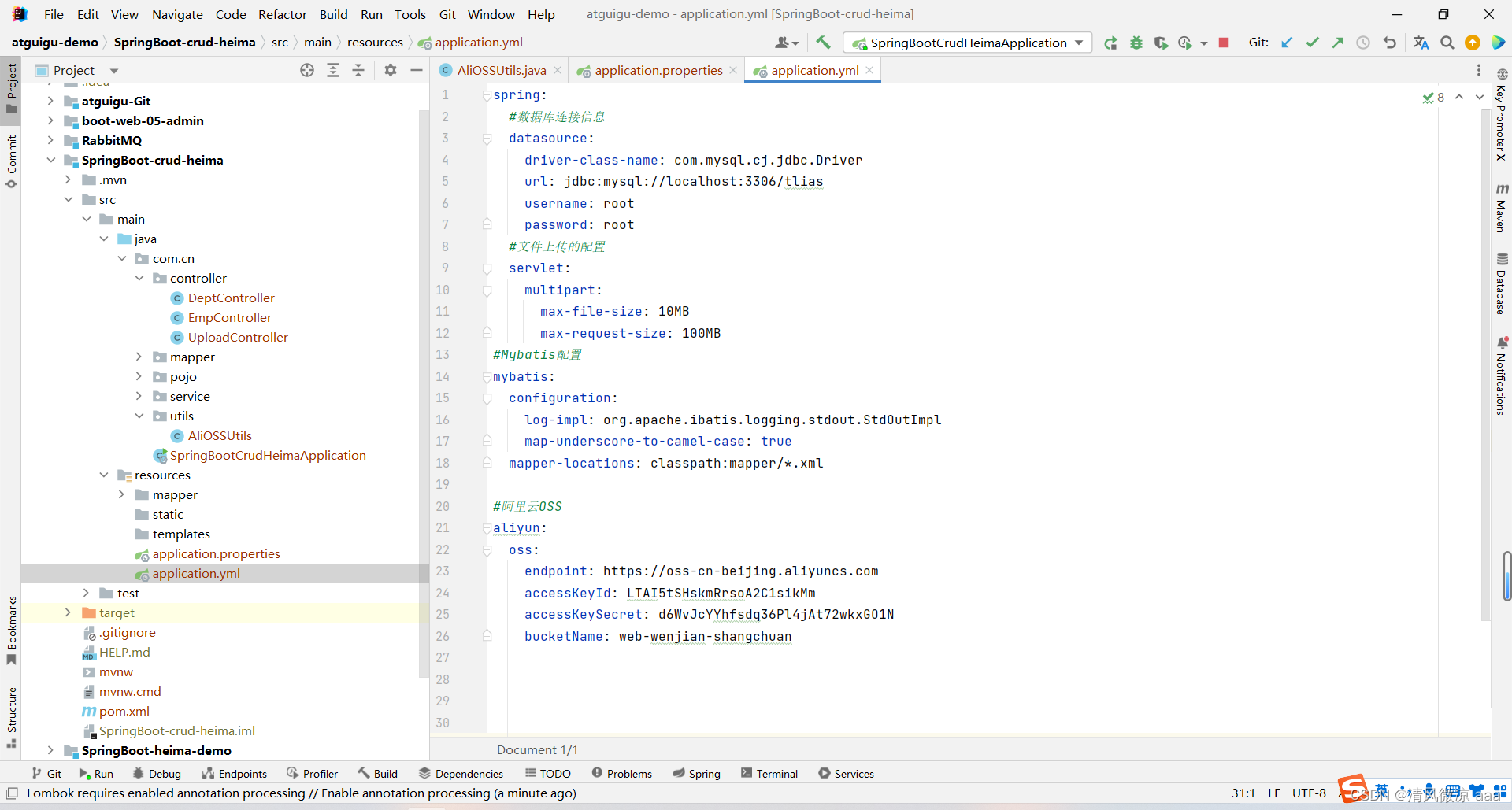Close the application.yml tab
This screenshot has height=810, width=1512.
click(869, 70)
